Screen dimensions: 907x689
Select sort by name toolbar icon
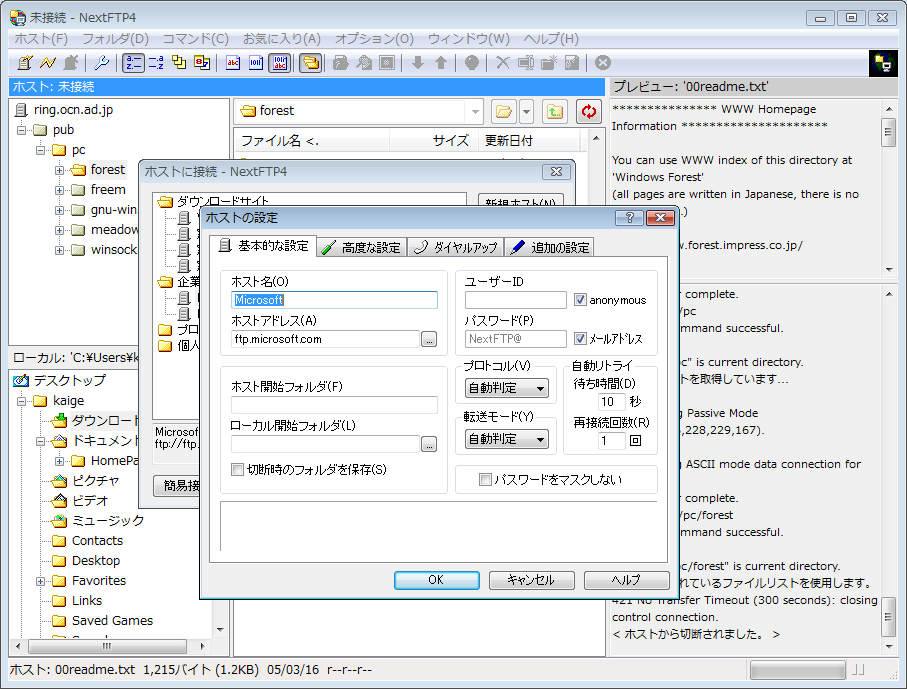point(133,62)
